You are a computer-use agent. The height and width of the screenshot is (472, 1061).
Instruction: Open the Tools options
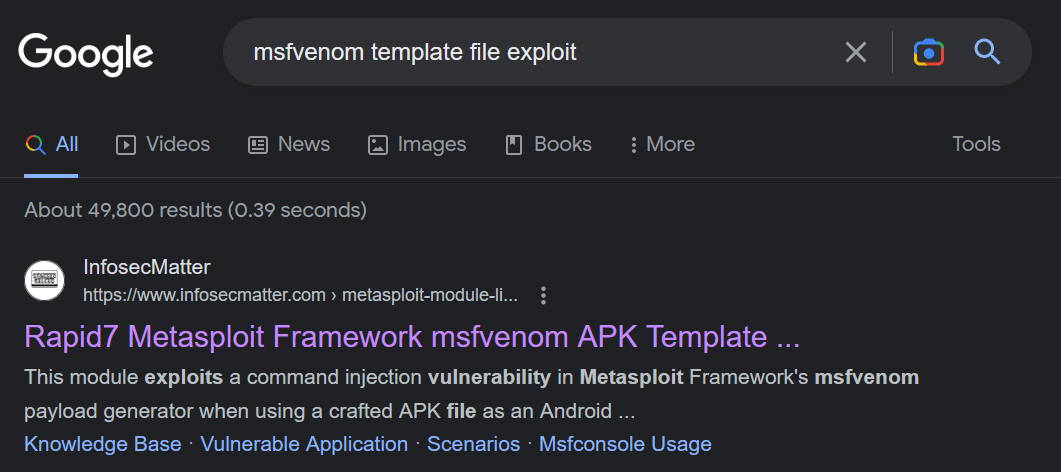pos(976,144)
